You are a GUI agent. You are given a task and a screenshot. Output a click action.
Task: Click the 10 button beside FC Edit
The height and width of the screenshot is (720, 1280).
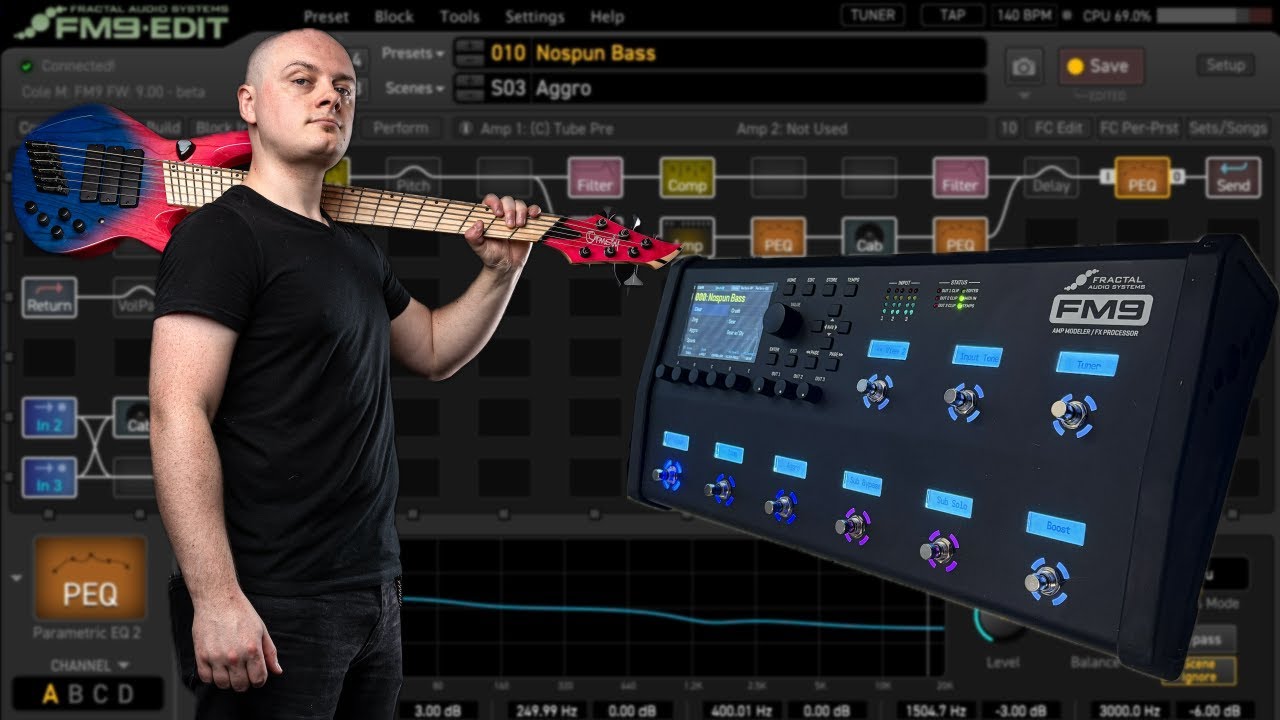click(x=1008, y=128)
